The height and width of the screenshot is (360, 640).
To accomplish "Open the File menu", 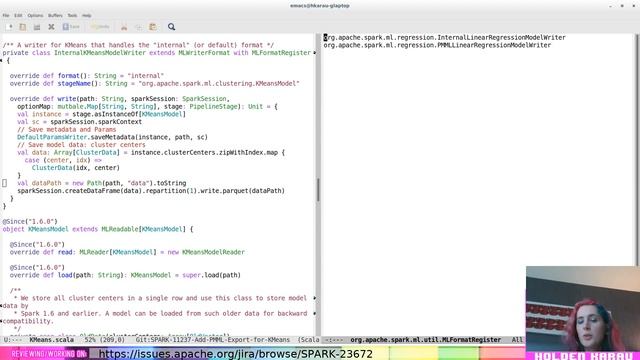I will click(6, 16).
